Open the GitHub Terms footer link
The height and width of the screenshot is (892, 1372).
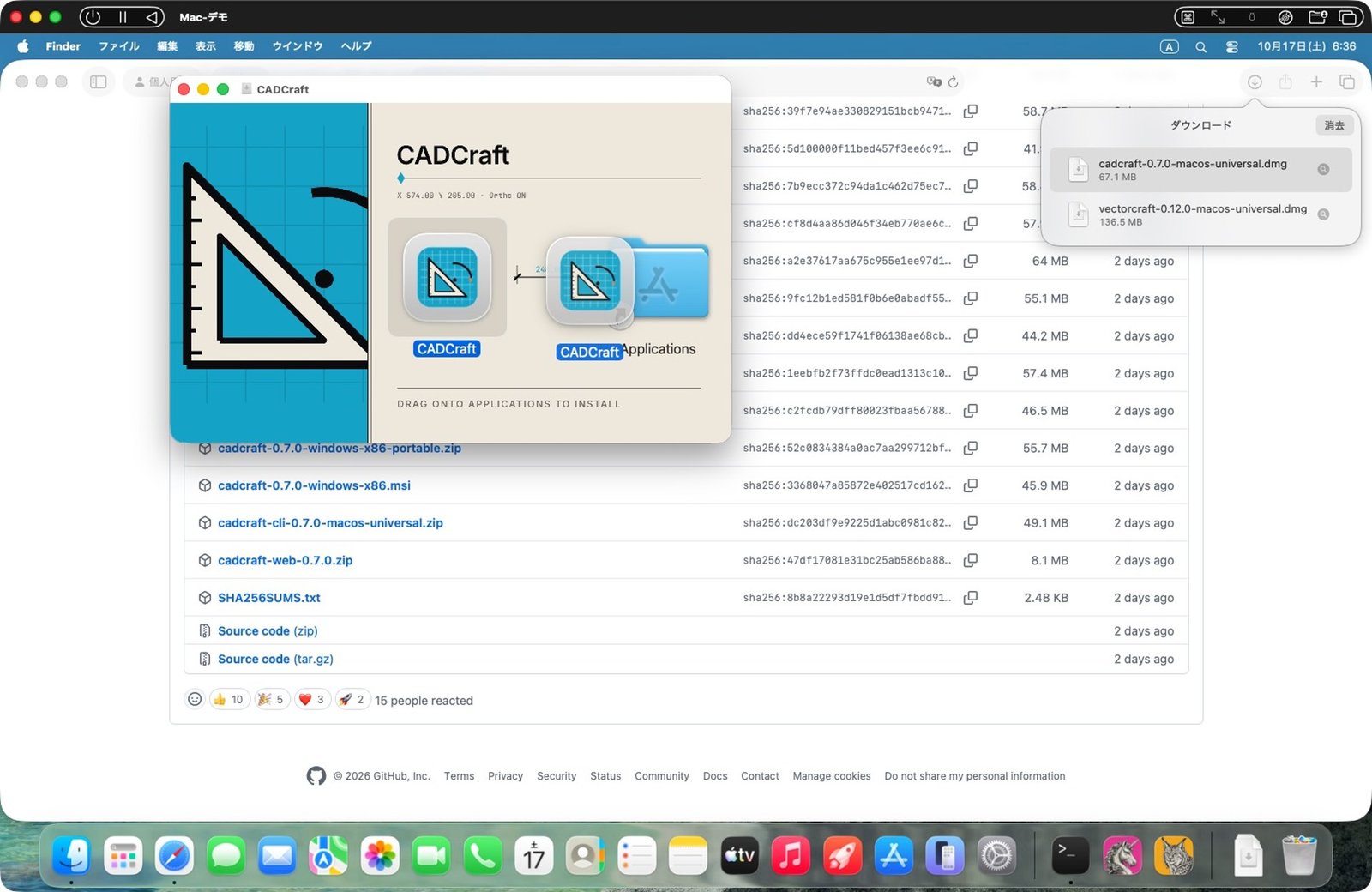[x=459, y=776]
